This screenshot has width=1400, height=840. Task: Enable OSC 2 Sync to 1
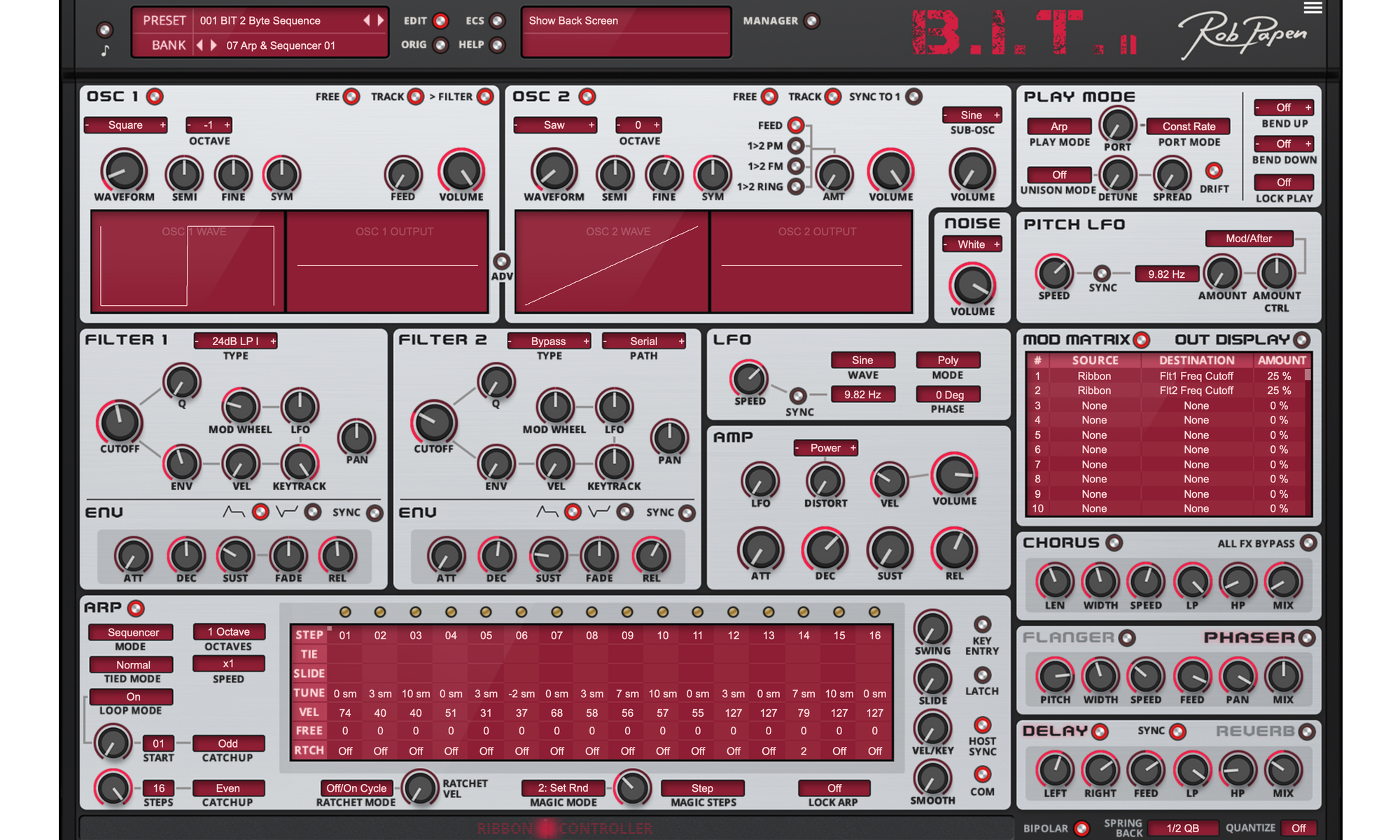pyautogui.click(x=914, y=97)
